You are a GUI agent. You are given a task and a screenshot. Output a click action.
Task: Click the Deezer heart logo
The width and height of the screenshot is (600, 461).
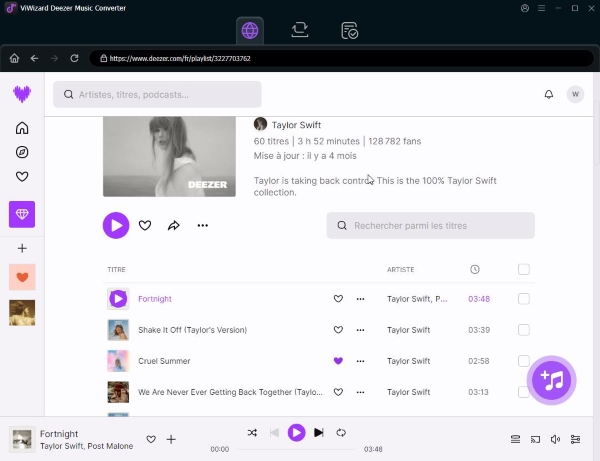point(22,94)
